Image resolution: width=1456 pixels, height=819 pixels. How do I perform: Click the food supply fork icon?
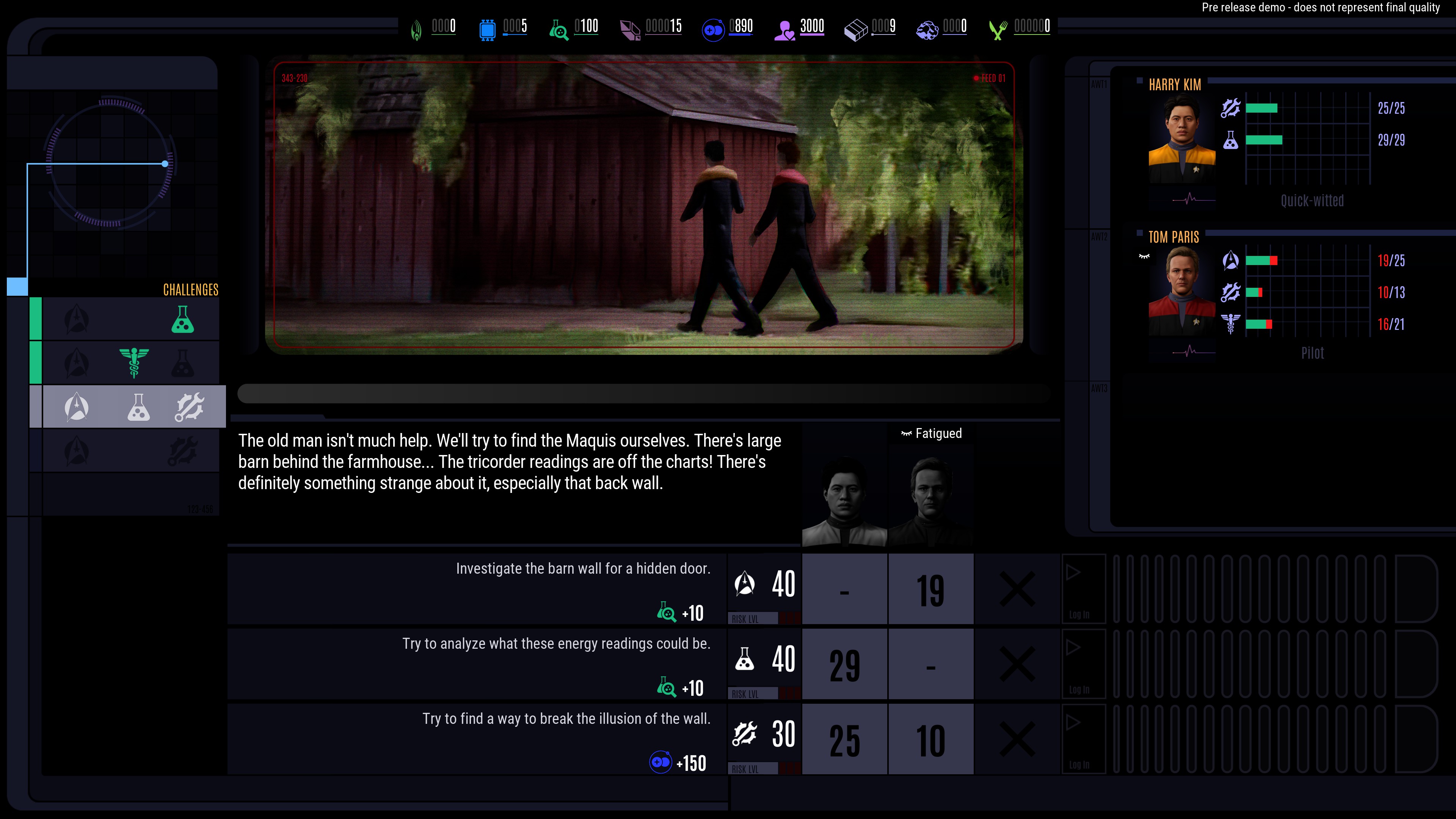[x=998, y=30]
